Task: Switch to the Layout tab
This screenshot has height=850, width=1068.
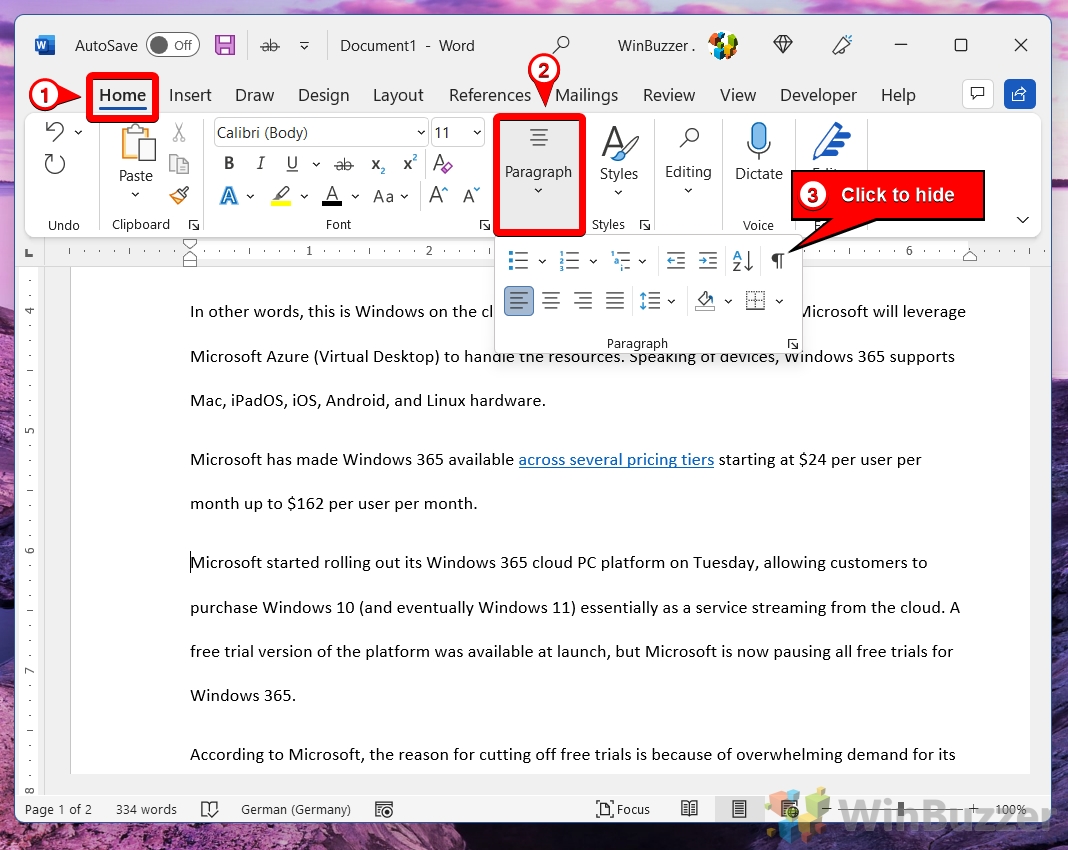Action: (x=398, y=95)
